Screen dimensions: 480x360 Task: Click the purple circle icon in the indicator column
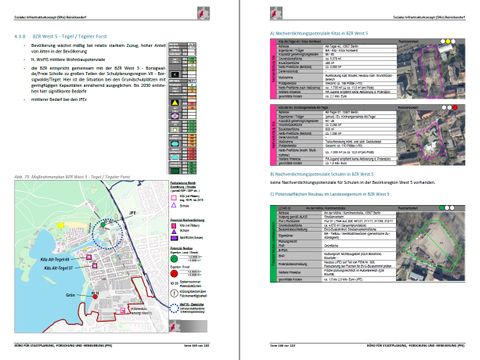coord(175,116)
